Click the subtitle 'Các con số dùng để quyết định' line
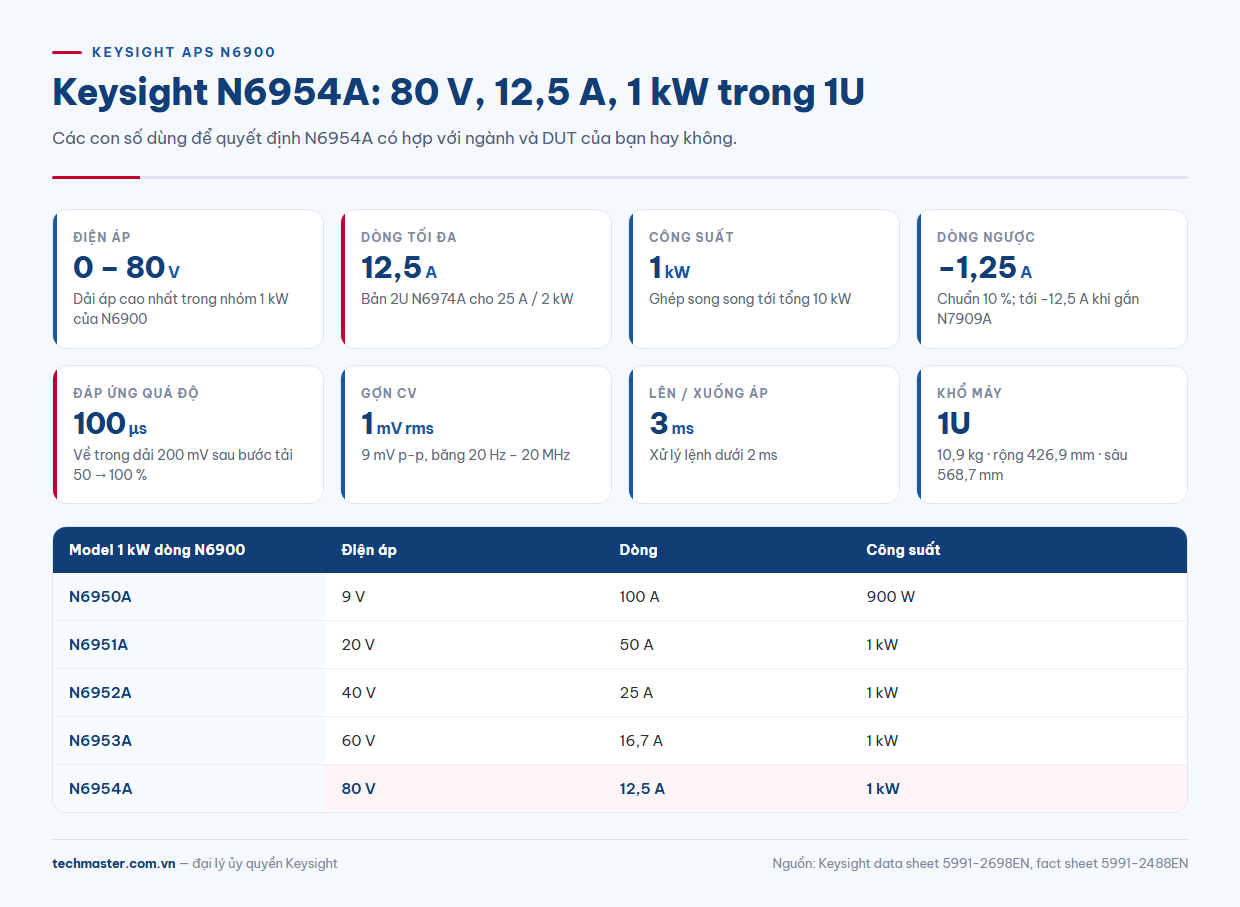 [394, 138]
